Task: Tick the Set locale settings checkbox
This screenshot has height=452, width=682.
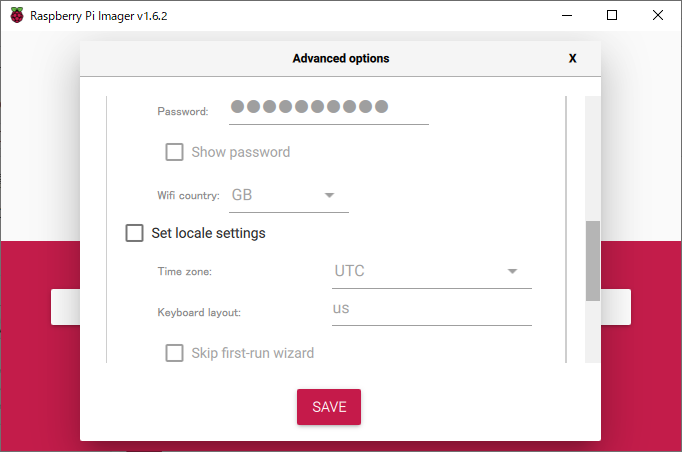Action: tap(135, 233)
